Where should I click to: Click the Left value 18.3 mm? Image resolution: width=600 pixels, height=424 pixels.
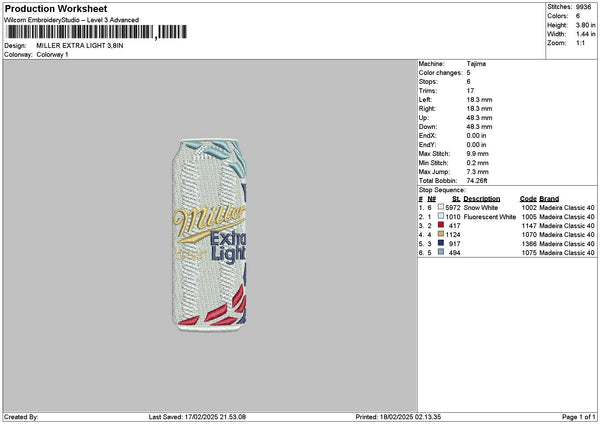pyautogui.click(x=479, y=100)
